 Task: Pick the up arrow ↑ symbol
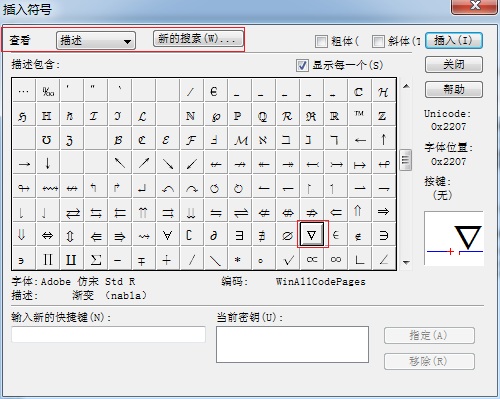click(384, 139)
